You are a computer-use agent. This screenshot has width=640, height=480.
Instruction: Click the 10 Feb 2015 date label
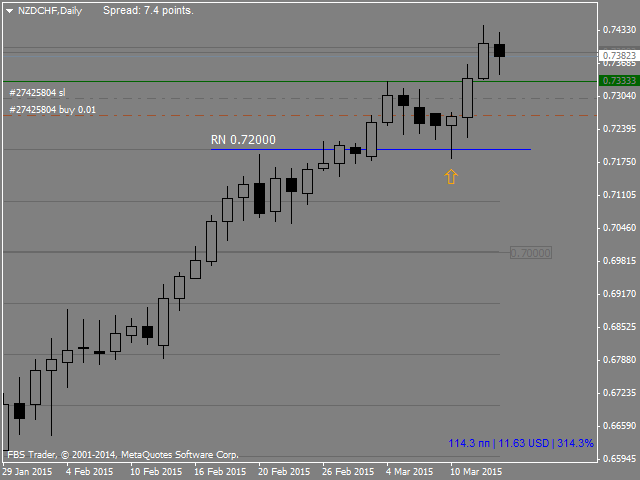click(156, 471)
